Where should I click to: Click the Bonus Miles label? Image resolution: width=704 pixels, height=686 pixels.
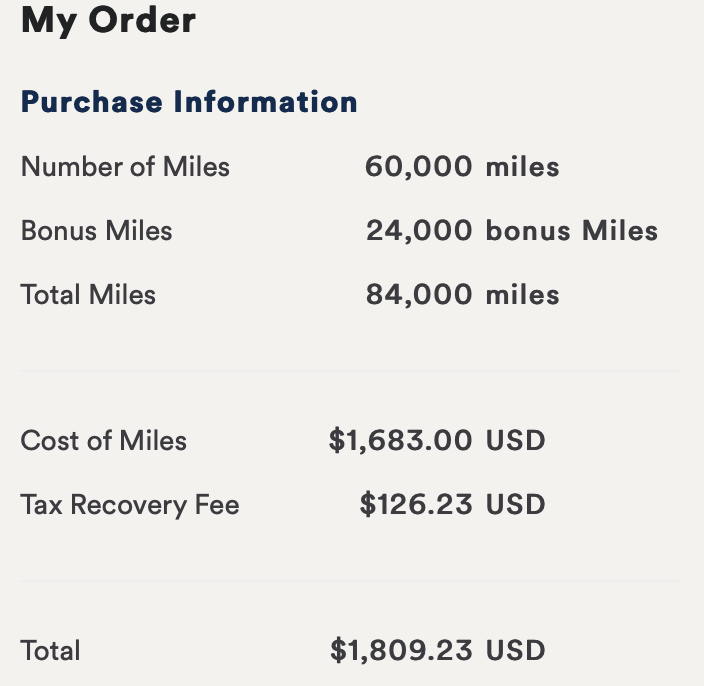(97, 231)
